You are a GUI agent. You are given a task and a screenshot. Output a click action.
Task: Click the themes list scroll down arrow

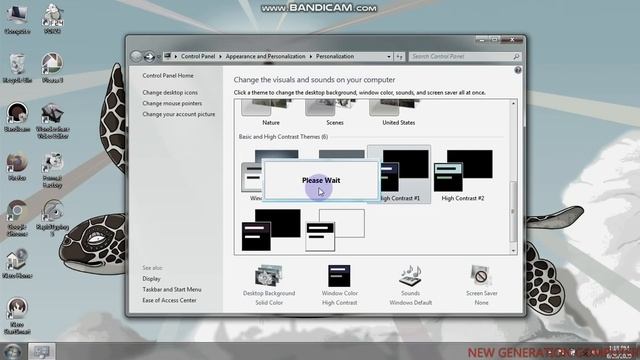(x=513, y=250)
